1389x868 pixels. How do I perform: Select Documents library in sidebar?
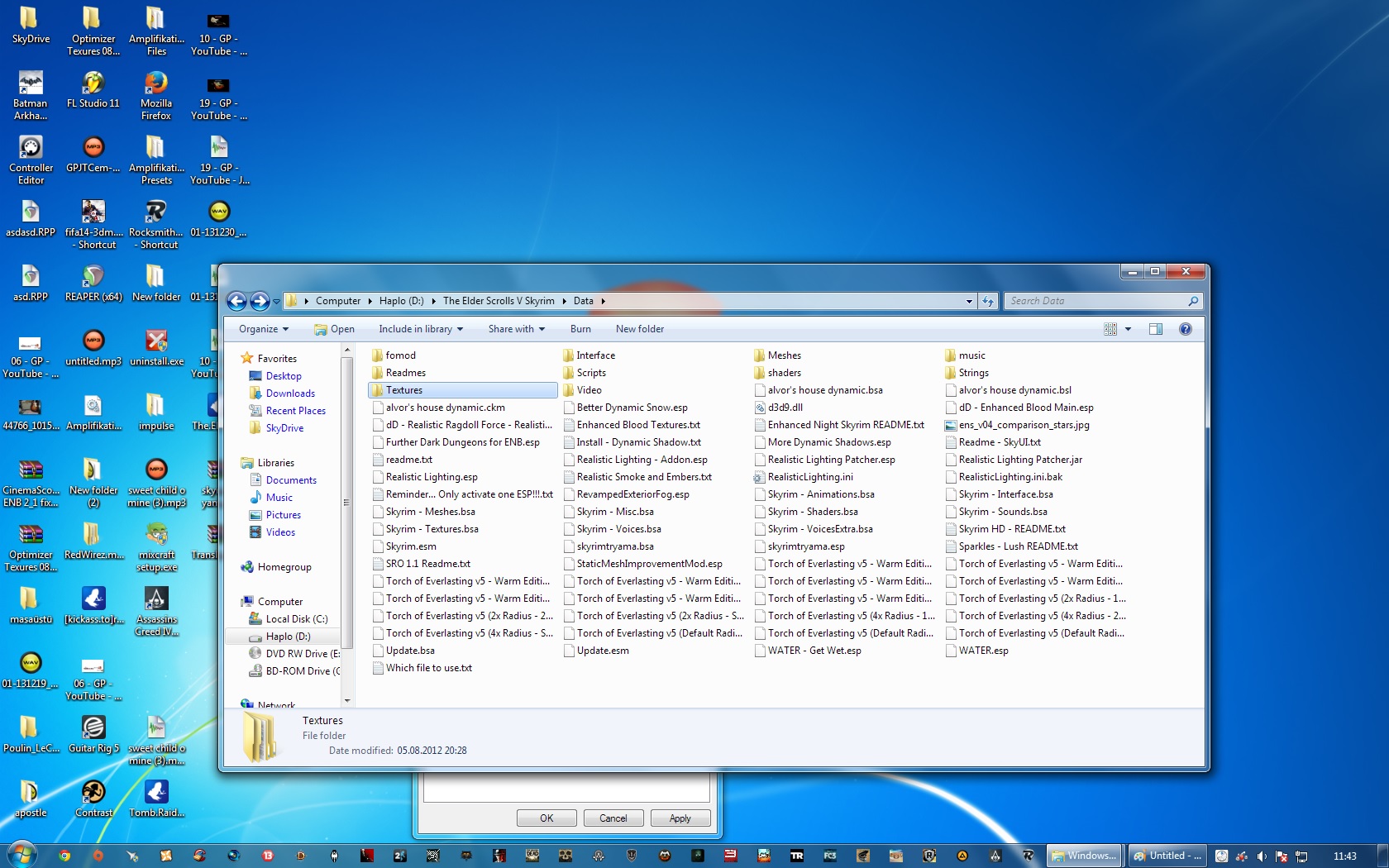[291, 480]
